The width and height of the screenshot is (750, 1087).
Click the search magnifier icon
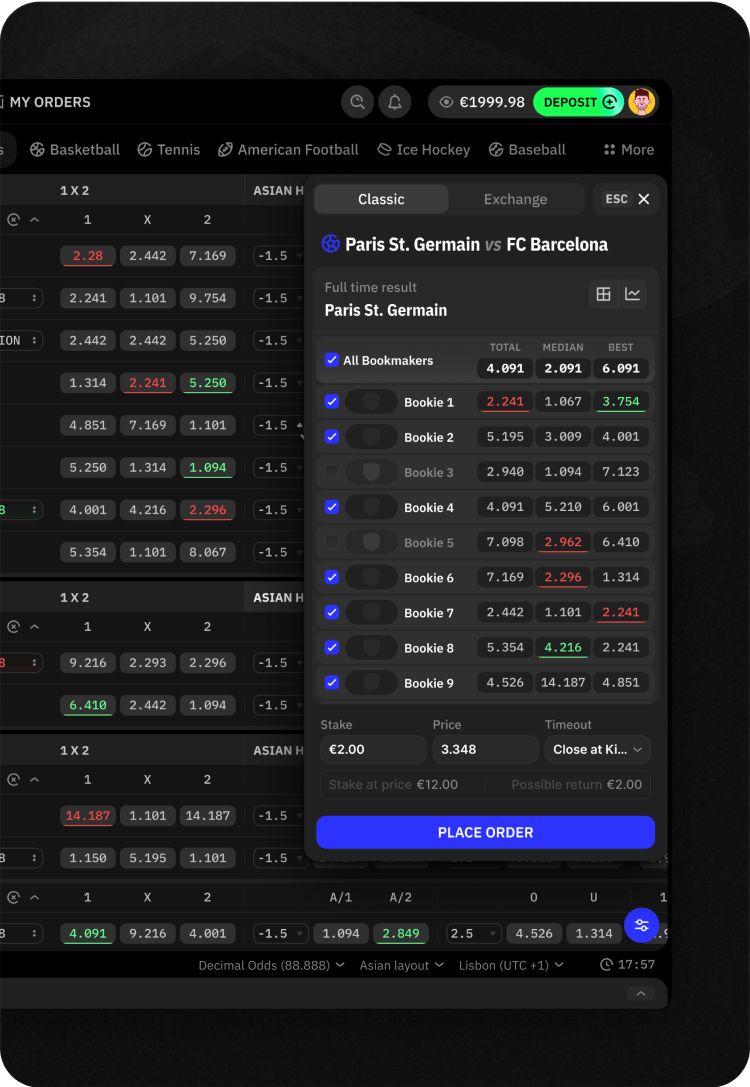[357, 102]
